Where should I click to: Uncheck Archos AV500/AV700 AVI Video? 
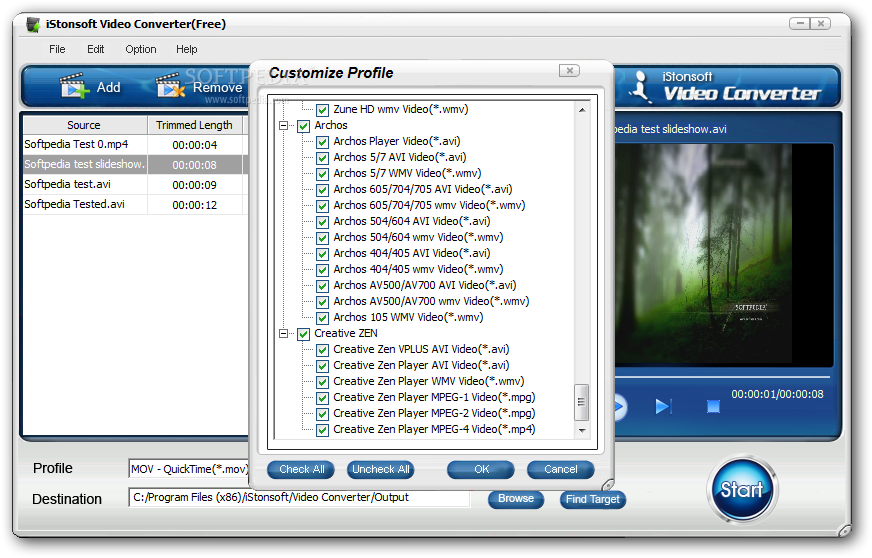(323, 286)
